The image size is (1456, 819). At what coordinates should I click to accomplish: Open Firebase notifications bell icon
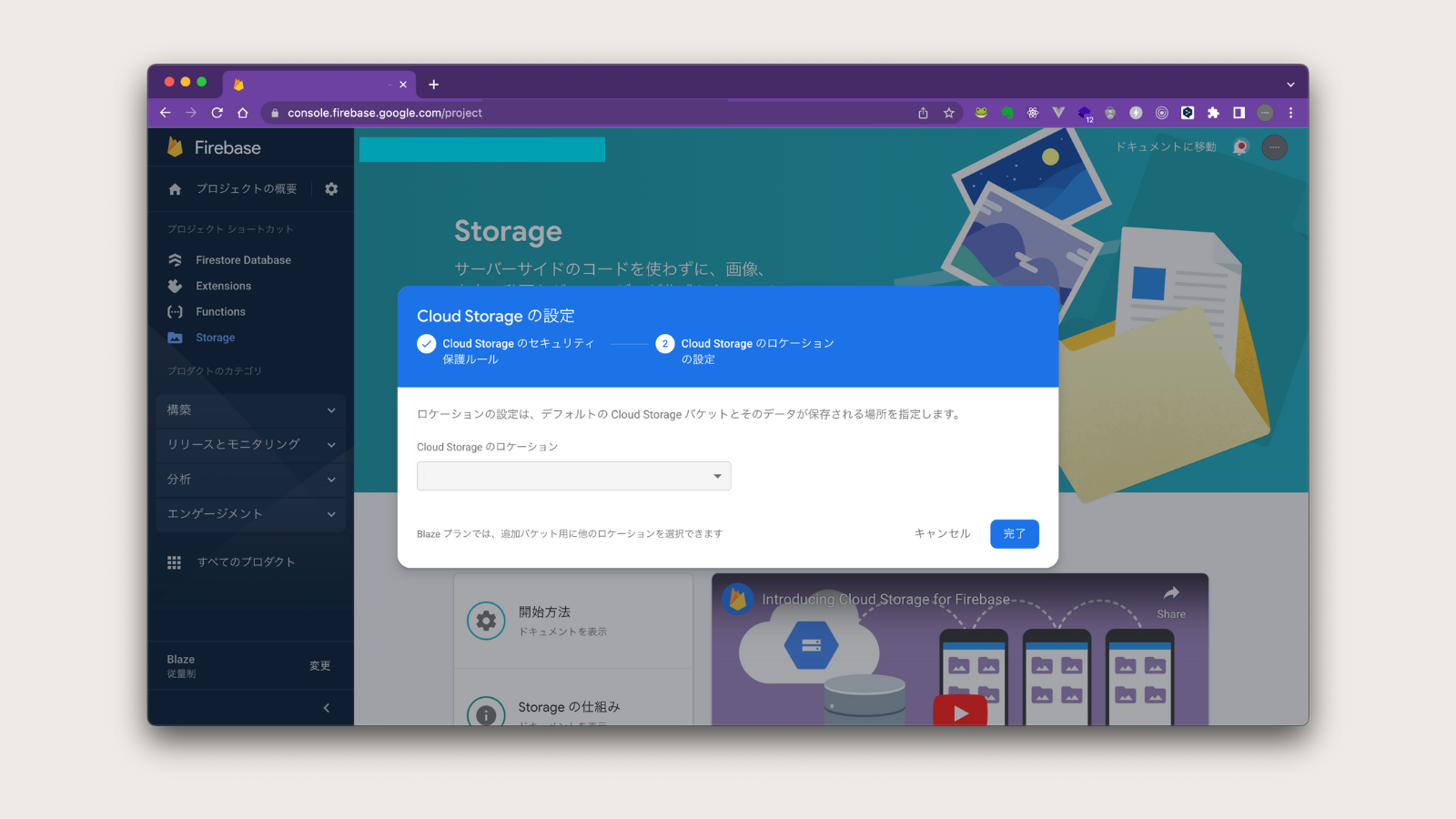[1240, 147]
